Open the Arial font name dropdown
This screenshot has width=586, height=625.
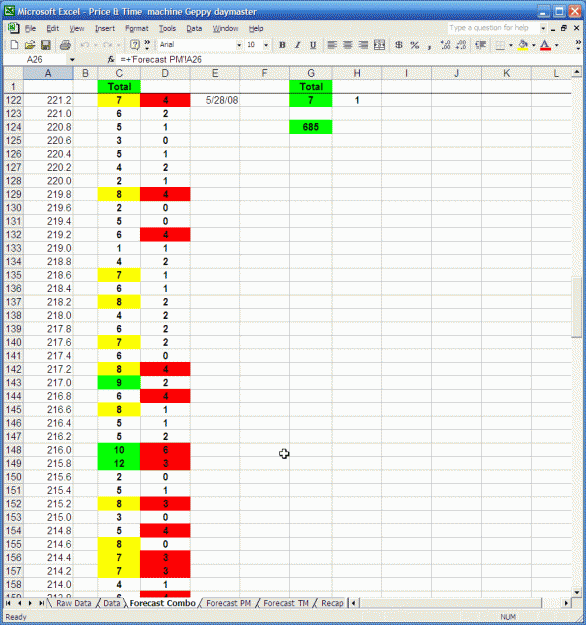(x=239, y=45)
